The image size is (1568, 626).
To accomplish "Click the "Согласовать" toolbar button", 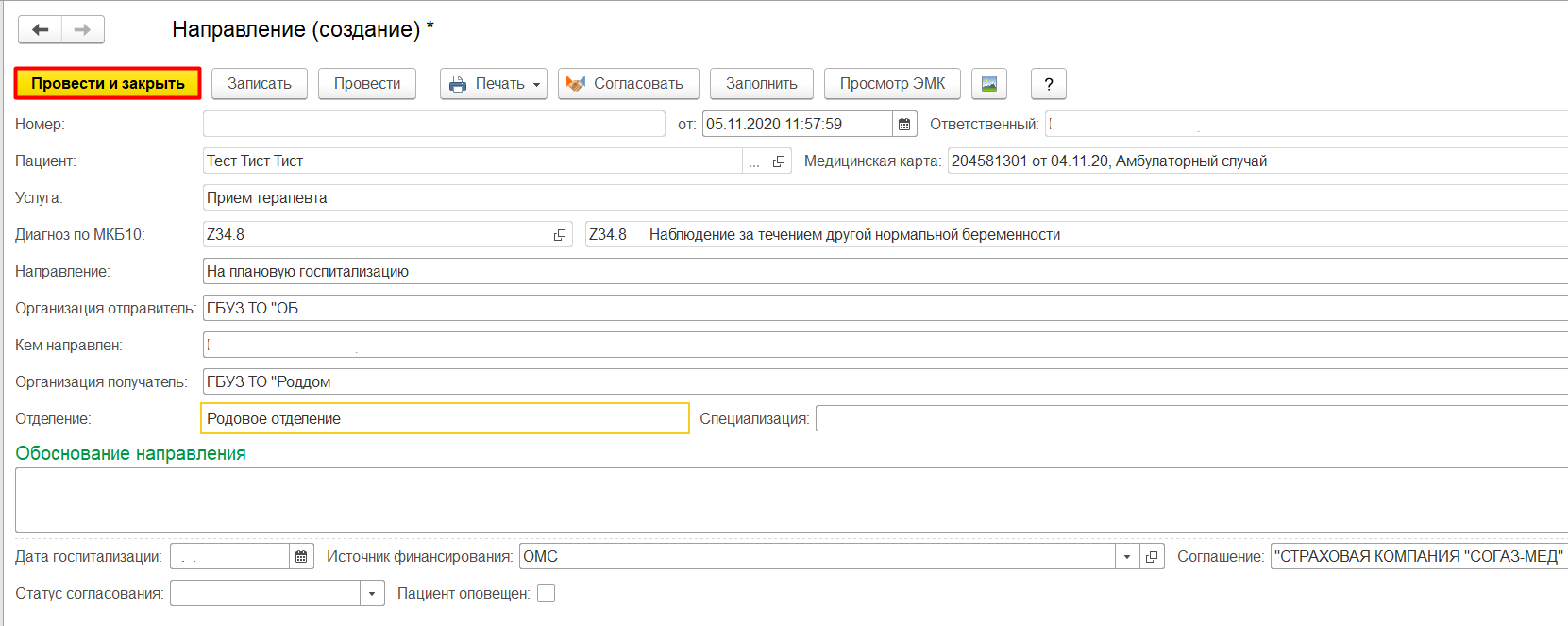I will [x=628, y=84].
